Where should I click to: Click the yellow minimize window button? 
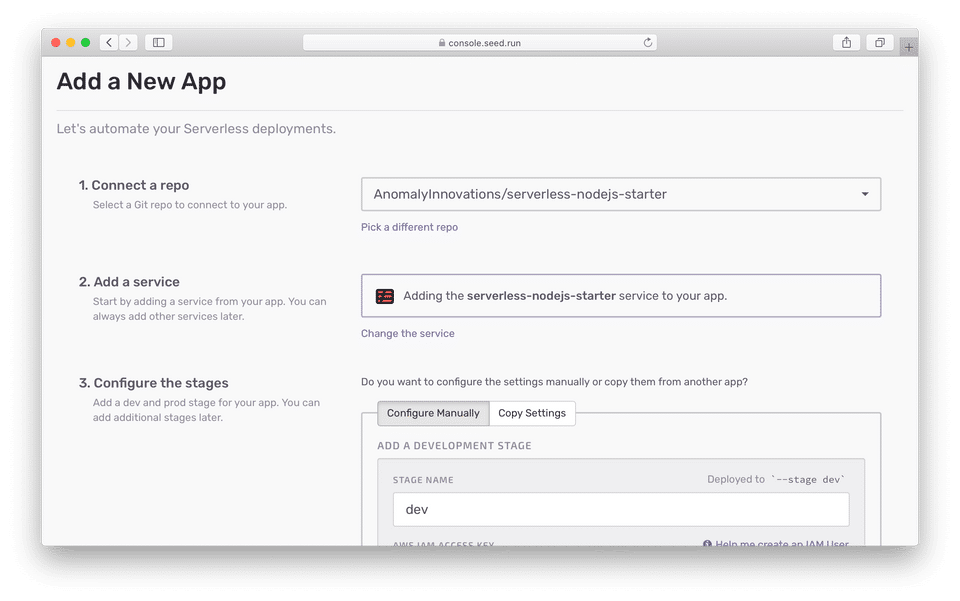(70, 42)
